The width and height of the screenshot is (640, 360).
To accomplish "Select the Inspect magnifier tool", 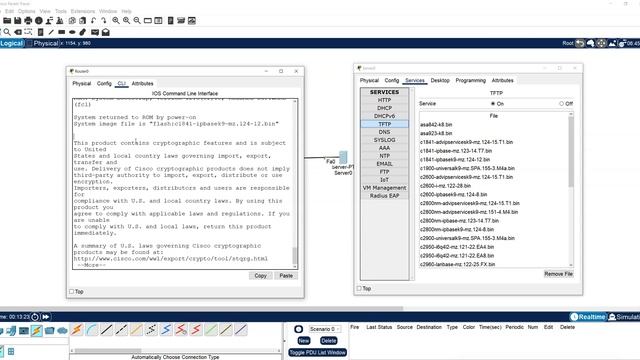I will click(7, 32).
